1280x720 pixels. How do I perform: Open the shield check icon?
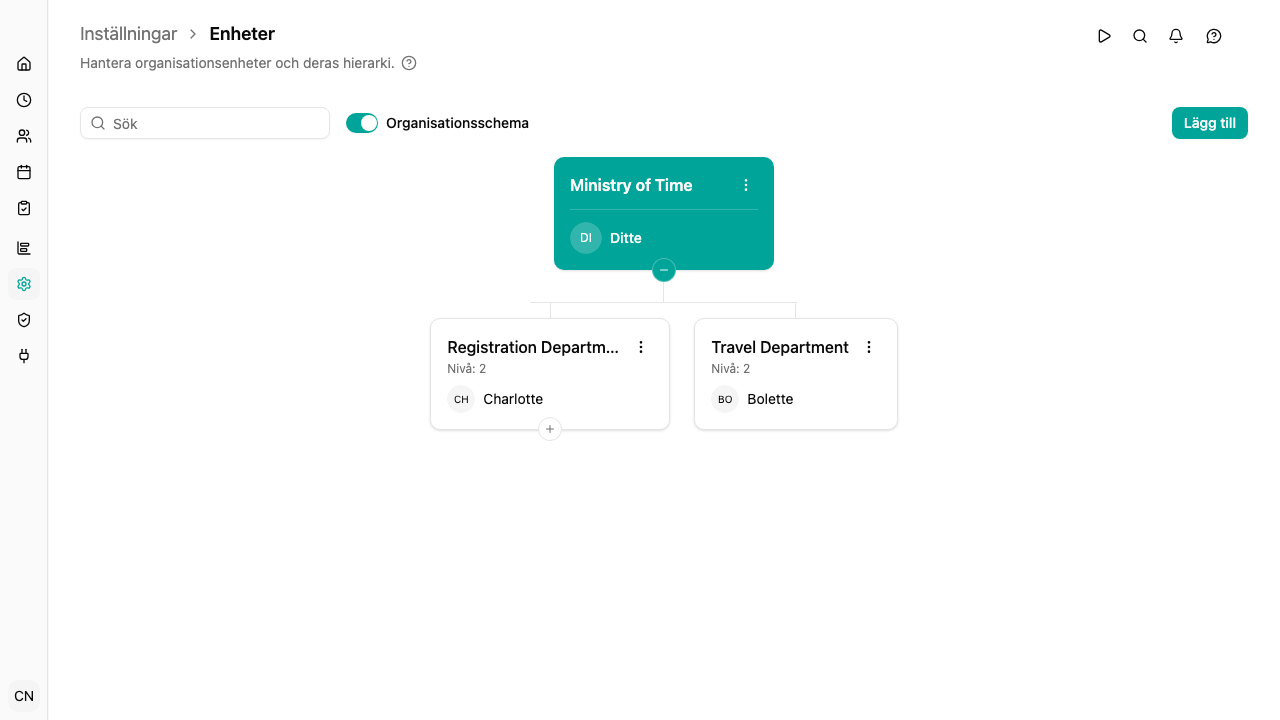coord(24,320)
